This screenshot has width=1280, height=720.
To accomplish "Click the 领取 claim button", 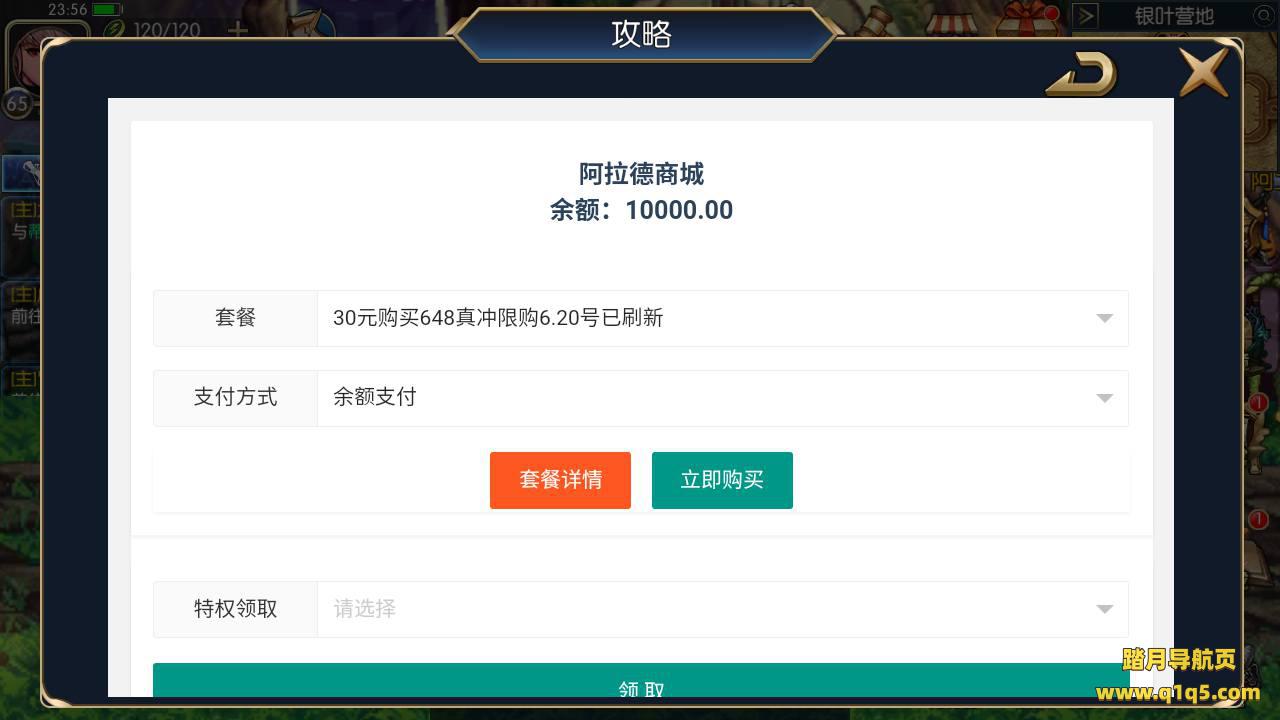I will pos(641,681).
